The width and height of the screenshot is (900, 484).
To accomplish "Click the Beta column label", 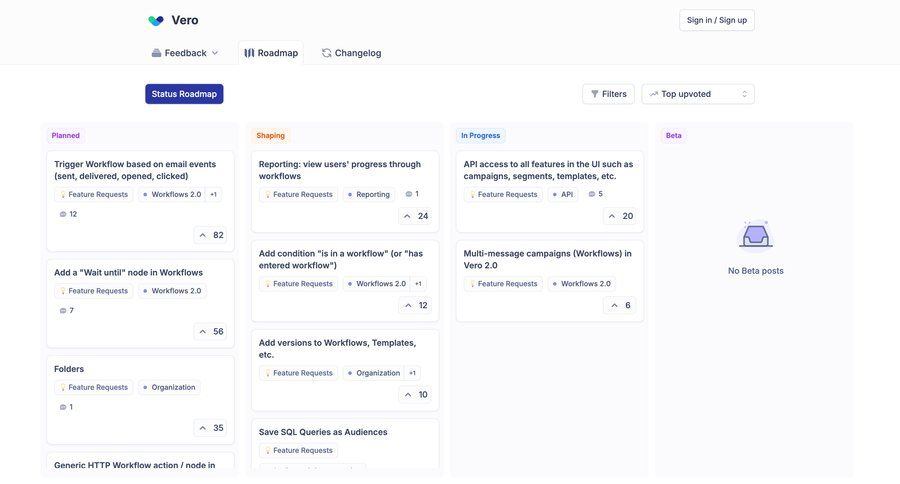I will 673,135.
